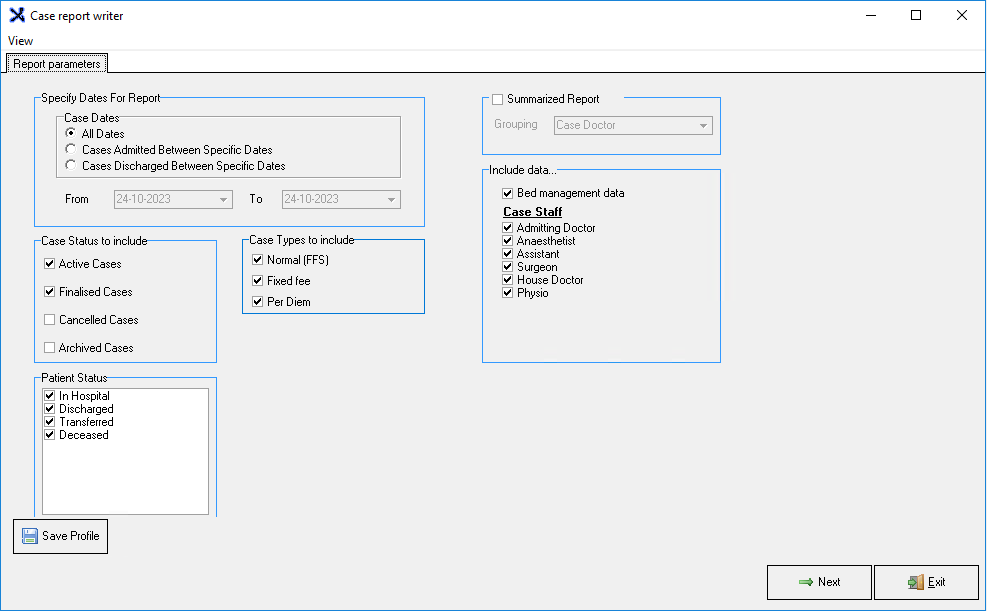Click the floppy disk icon on Save Profile
The height and width of the screenshot is (611, 987).
[x=30, y=536]
